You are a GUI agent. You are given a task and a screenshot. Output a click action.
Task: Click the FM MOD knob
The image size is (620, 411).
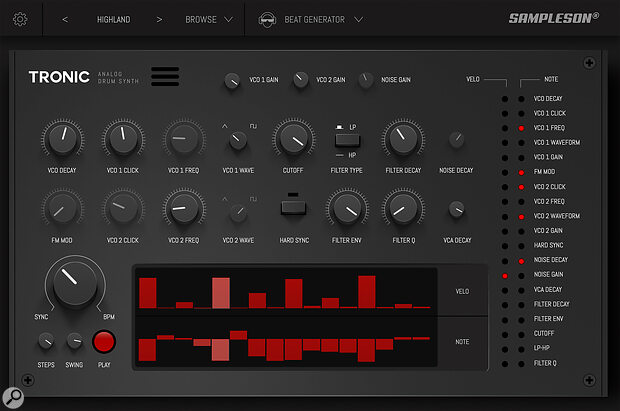pyautogui.click(x=62, y=208)
